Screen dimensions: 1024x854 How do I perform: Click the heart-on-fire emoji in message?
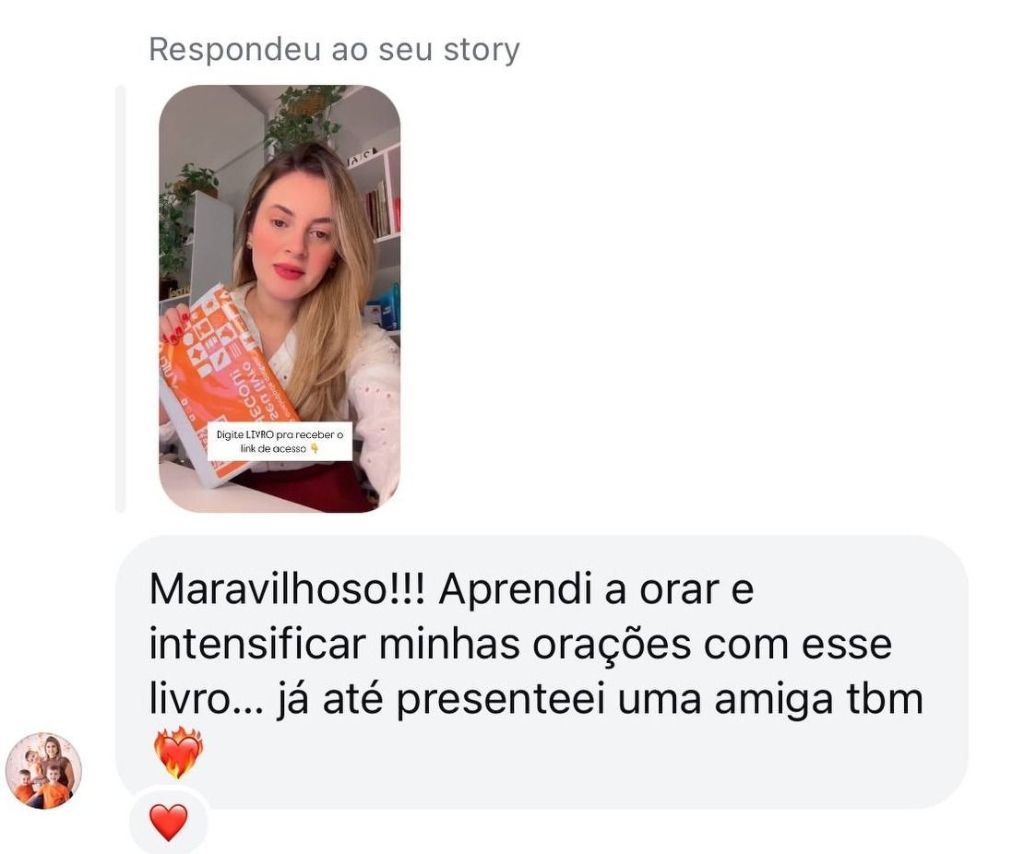click(178, 753)
